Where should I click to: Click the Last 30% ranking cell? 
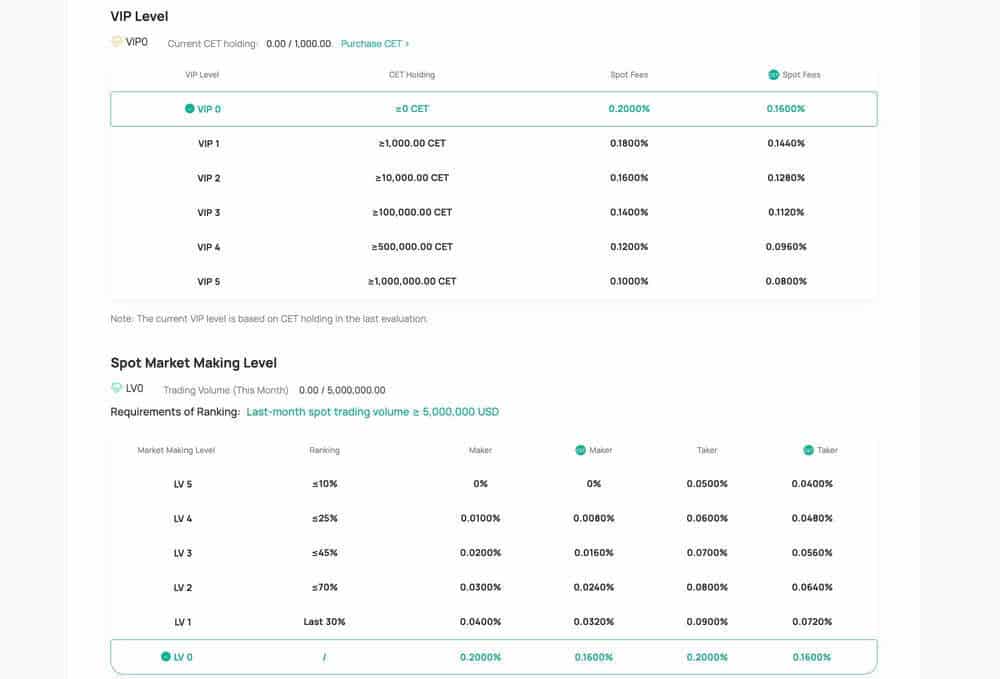(325, 622)
